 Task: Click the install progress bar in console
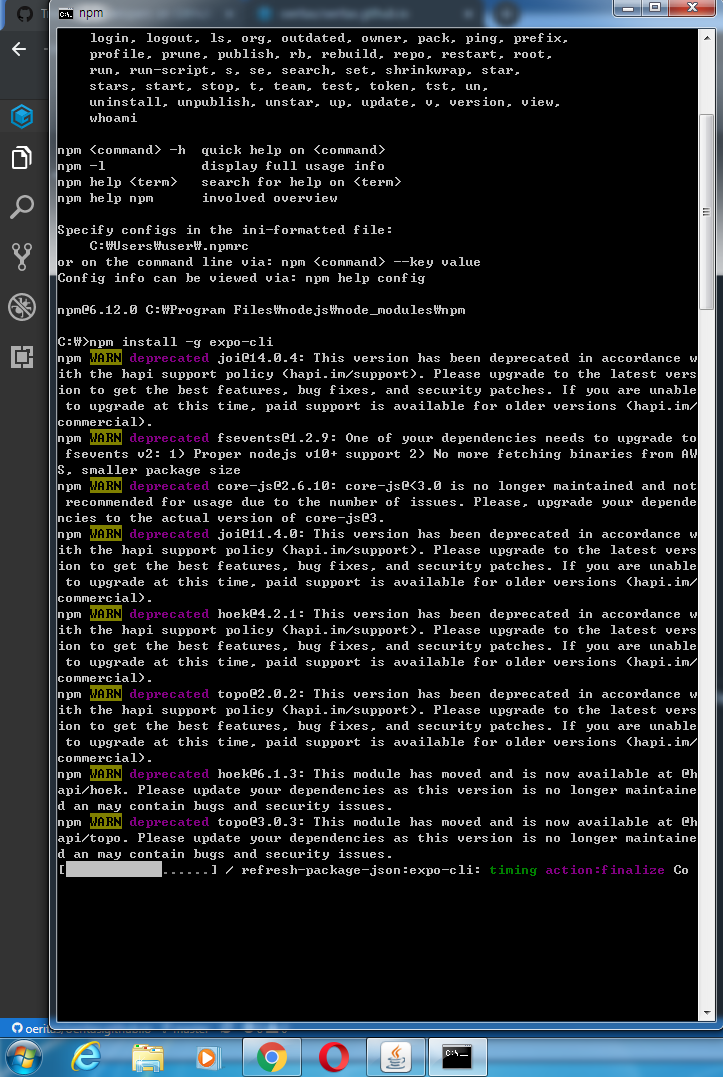click(138, 870)
